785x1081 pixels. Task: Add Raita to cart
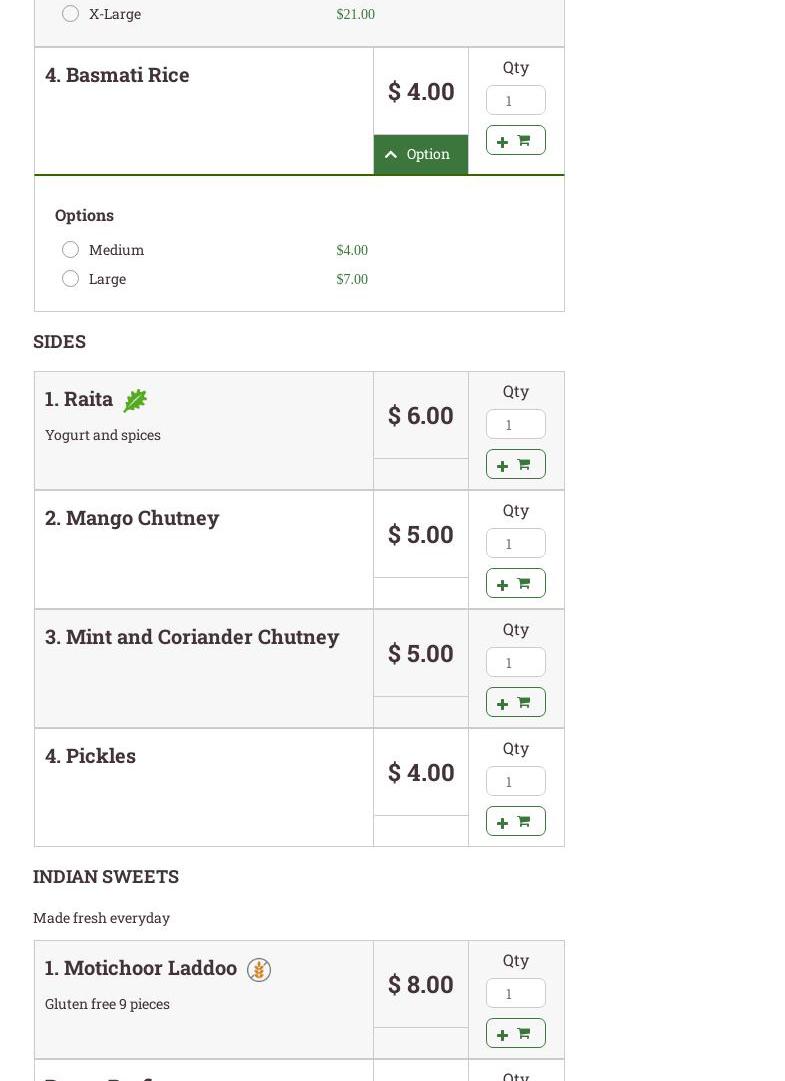tap(515, 464)
